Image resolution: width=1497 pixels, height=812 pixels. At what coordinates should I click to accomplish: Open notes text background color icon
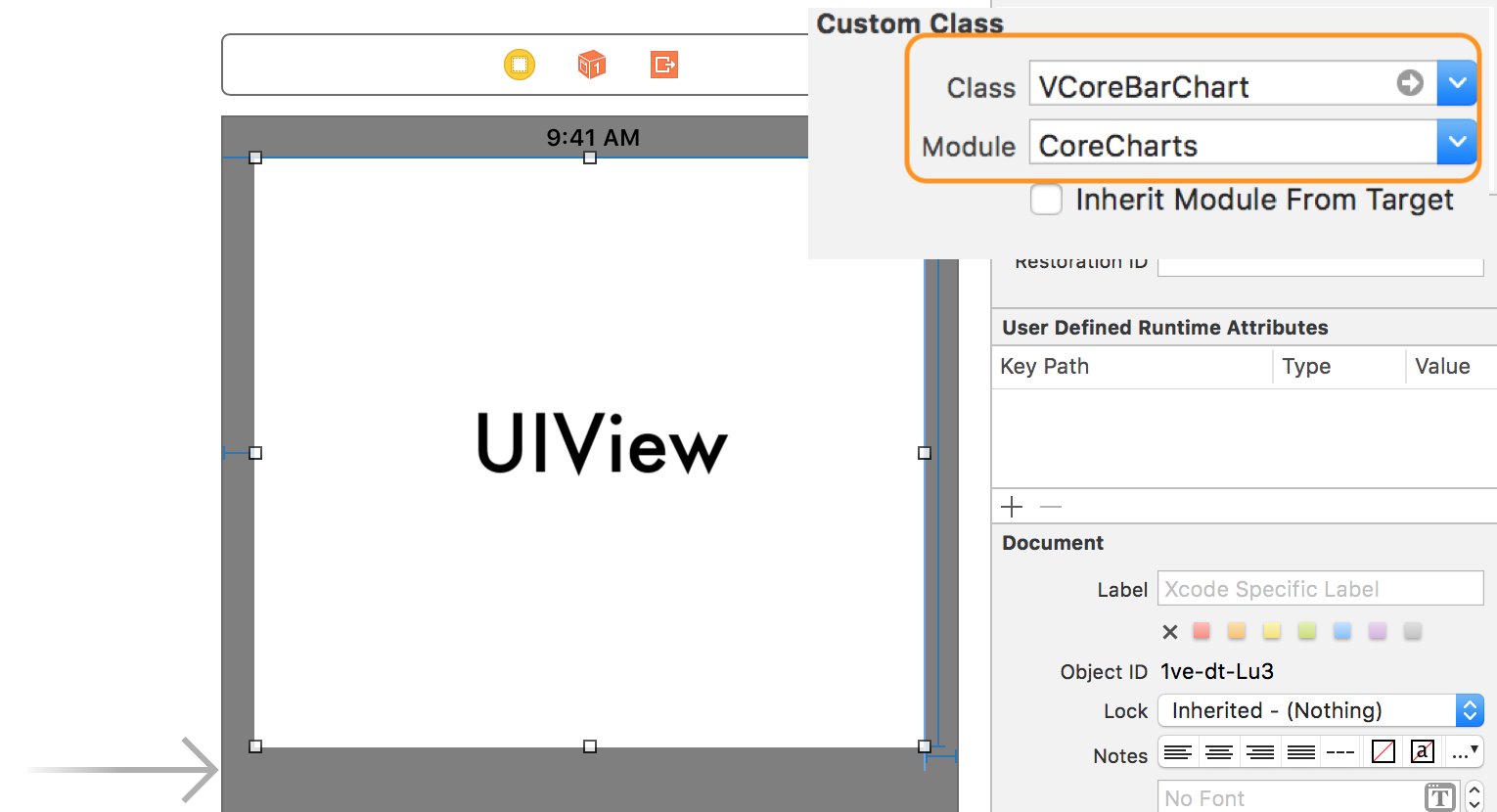1423,752
